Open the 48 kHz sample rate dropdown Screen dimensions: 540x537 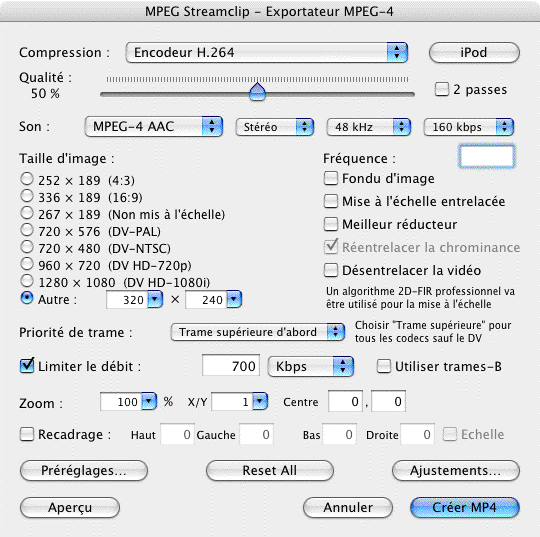(368, 127)
